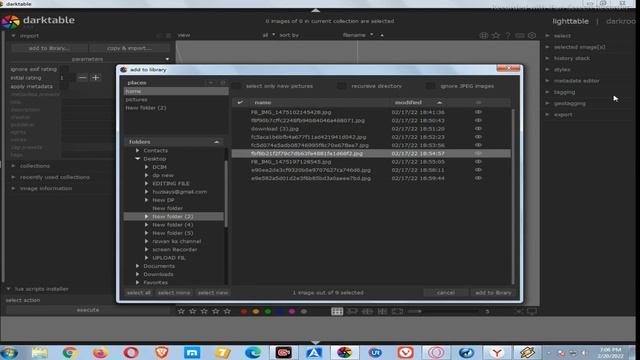
Task: Open the display profile monitor icon
Action: click(532, 311)
